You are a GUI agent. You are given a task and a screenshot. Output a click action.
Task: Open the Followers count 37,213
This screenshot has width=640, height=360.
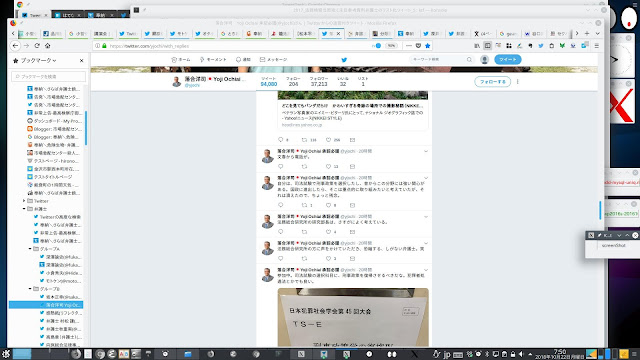click(319, 82)
